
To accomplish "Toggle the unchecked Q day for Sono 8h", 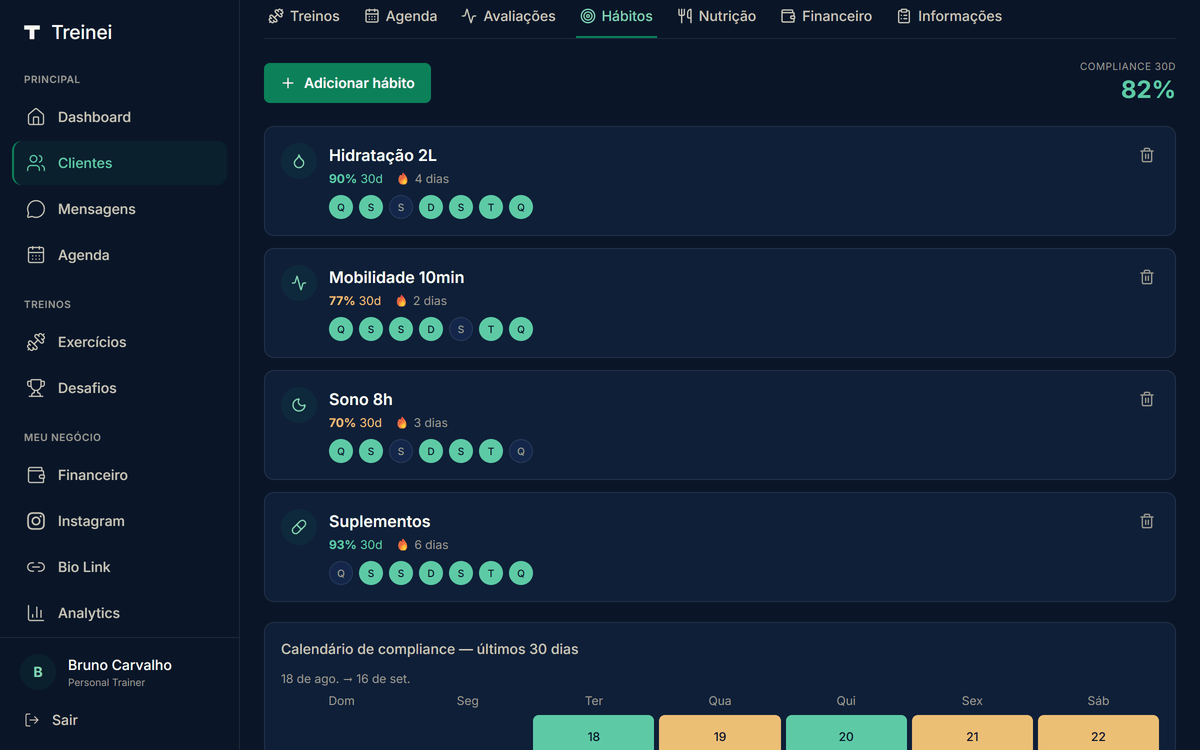I will (521, 451).
